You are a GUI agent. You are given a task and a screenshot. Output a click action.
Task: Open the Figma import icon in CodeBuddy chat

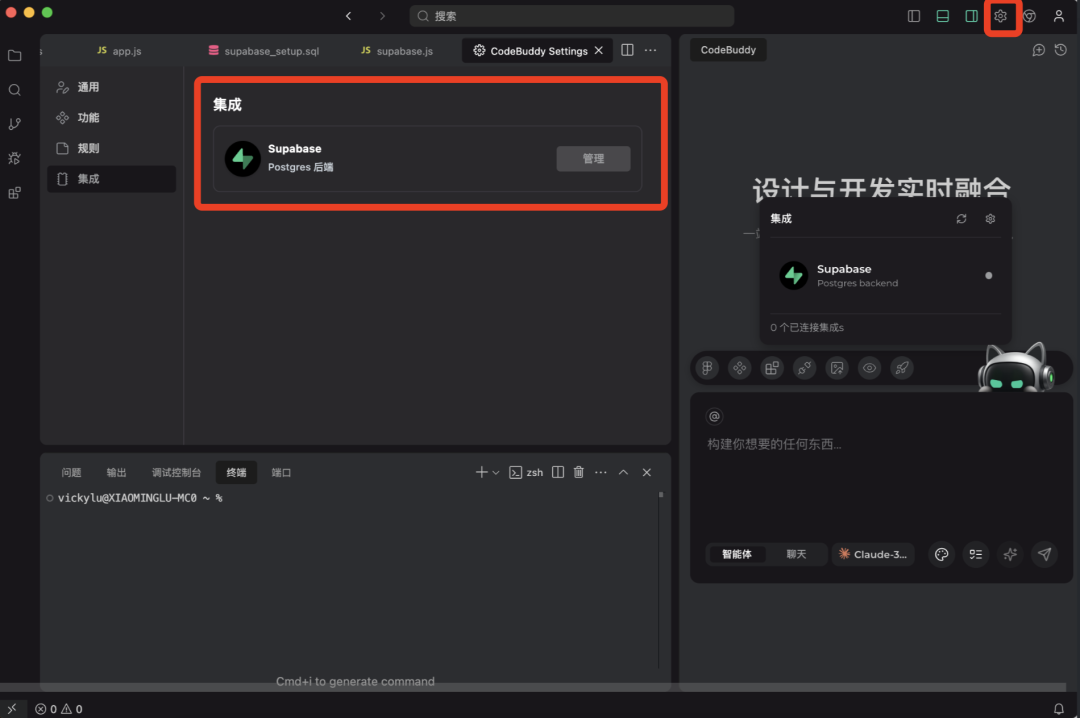pyautogui.click(x=707, y=368)
